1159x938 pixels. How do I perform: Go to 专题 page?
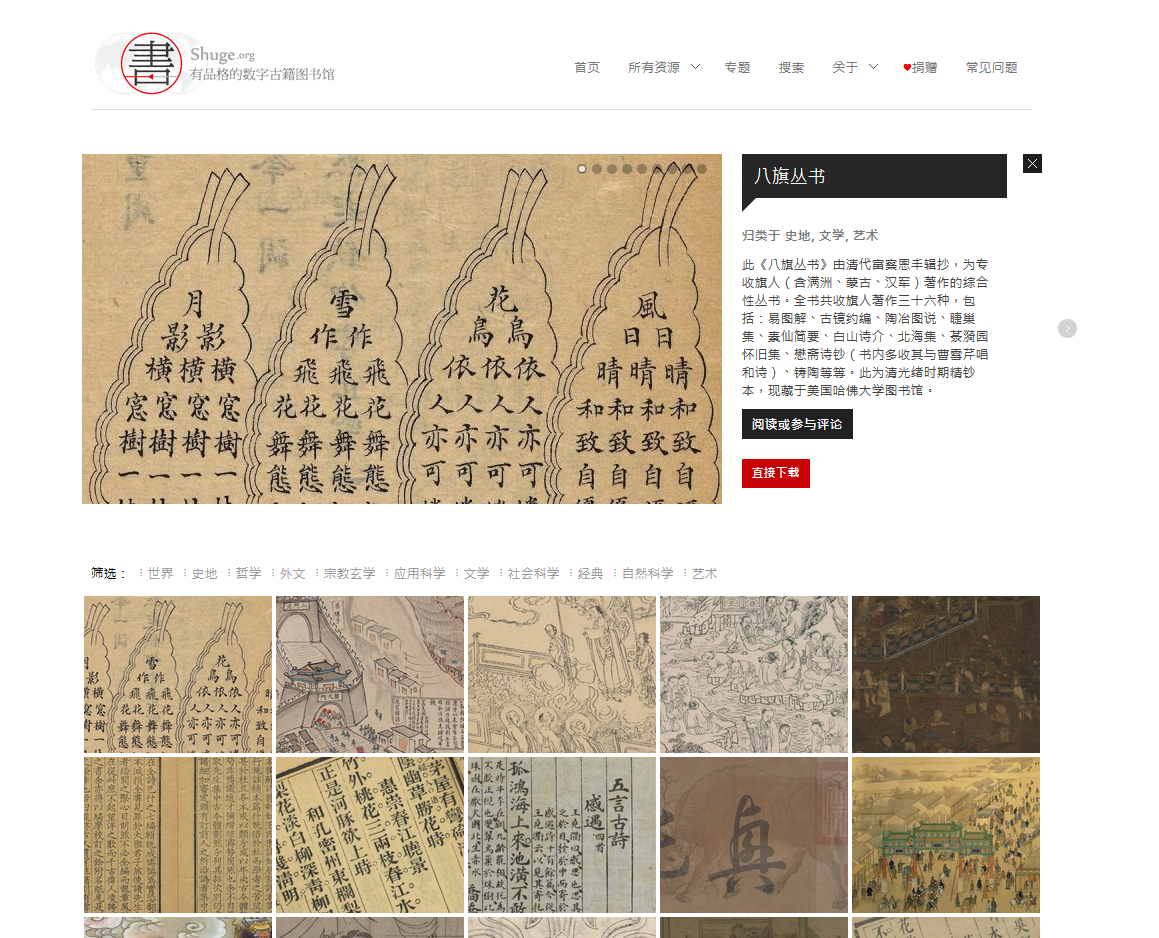point(737,67)
